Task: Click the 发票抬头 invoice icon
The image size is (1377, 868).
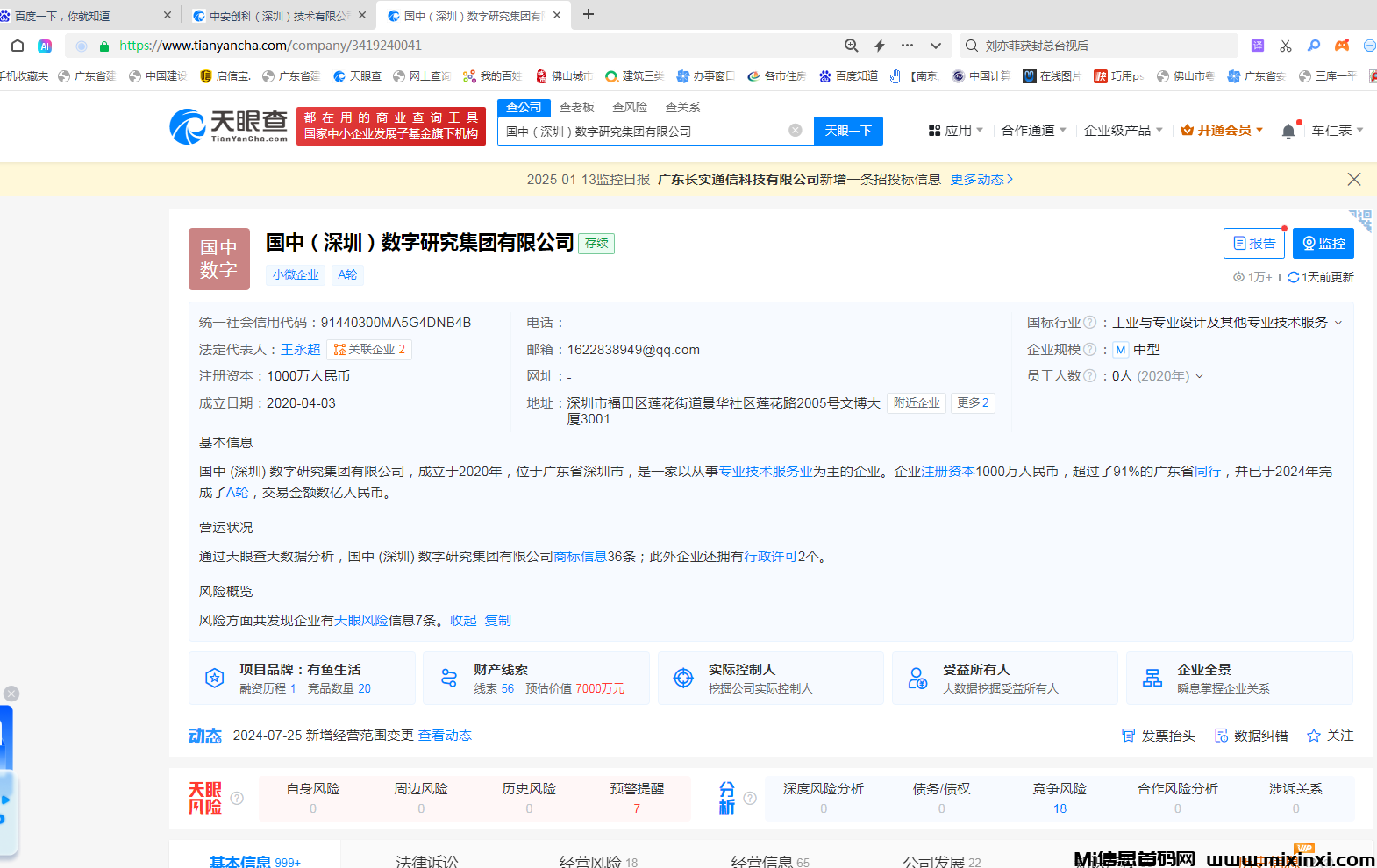Action: pyautogui.click(x=1129, y=736)
